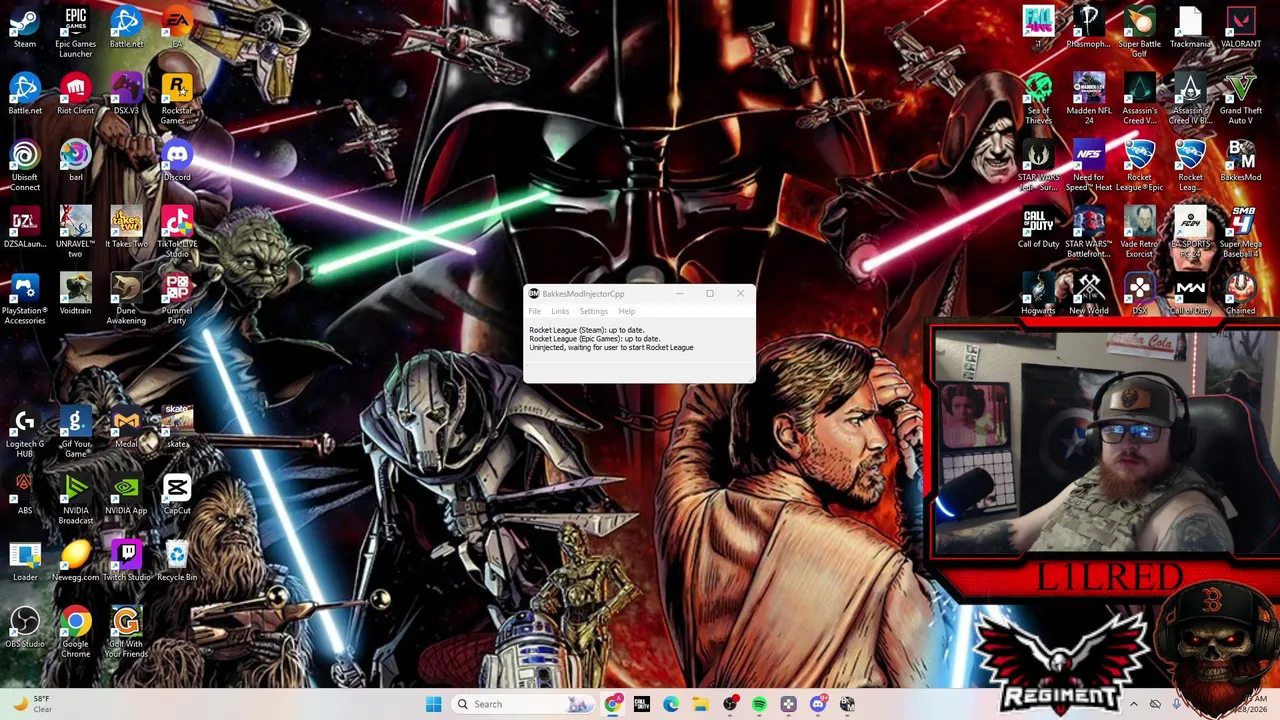
Task: Select the Pummel Party desktop icon
Action: tap(177, 299)
